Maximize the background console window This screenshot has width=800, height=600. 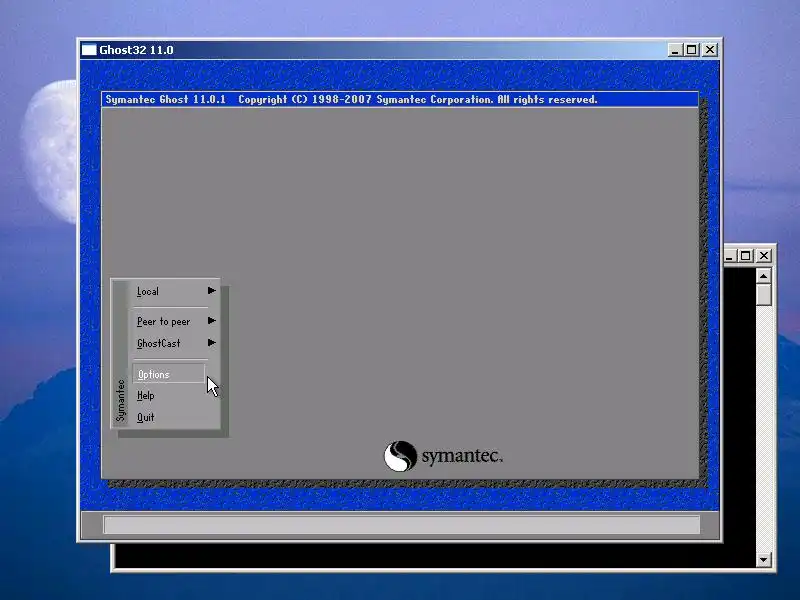[x=745, y=256]
